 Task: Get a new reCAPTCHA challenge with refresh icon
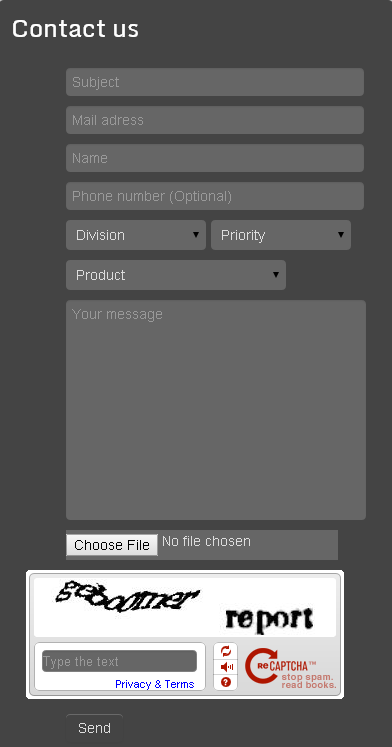tap(226, 651)
